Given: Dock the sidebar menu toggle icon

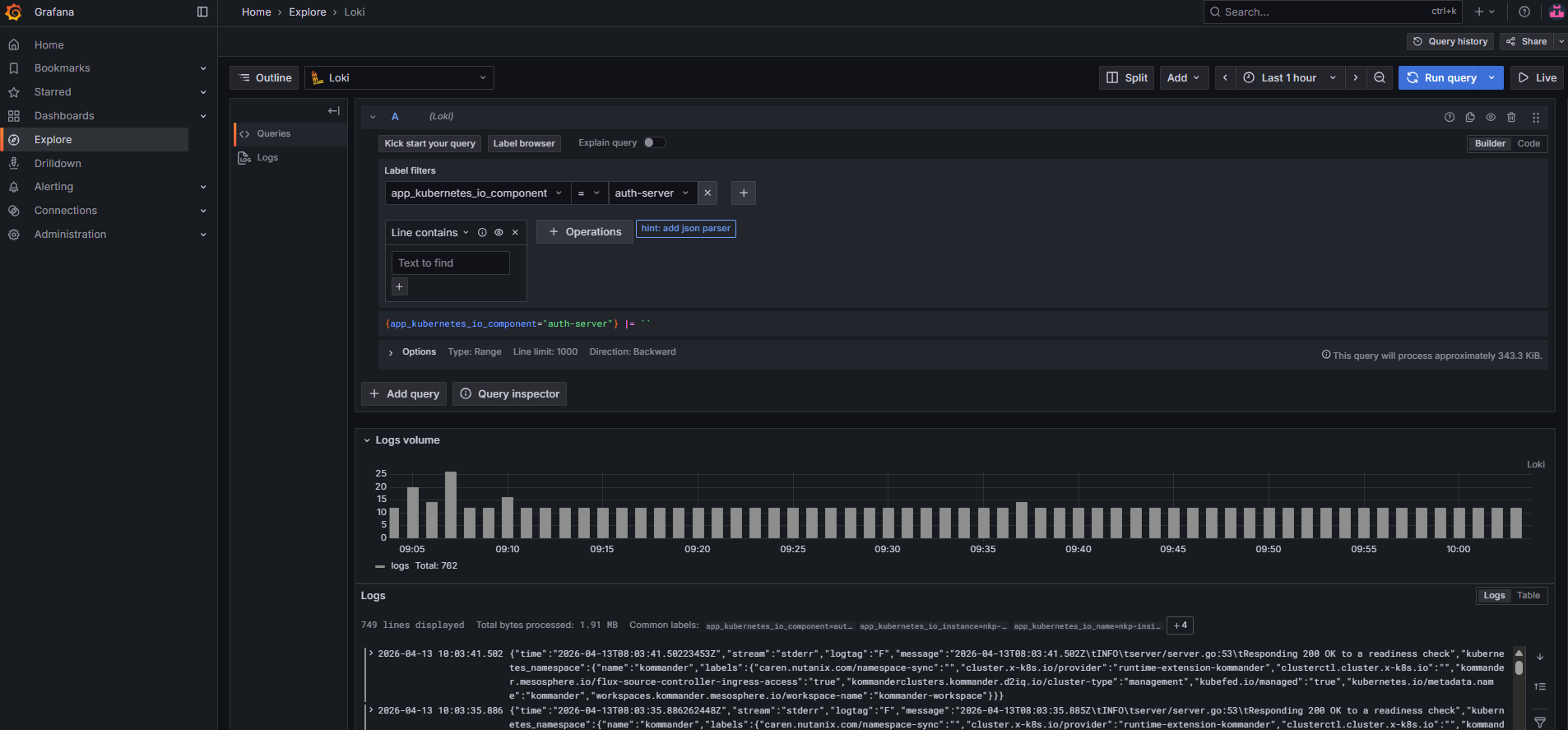Looking at the screenshot, I should click(202, 12).
